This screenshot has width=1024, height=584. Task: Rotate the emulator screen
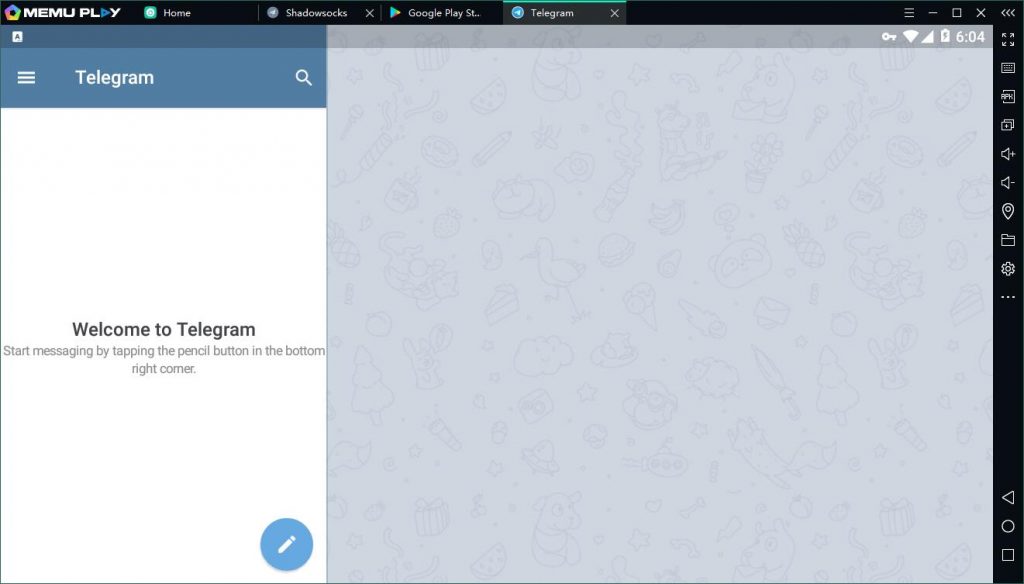[1007, 124]
